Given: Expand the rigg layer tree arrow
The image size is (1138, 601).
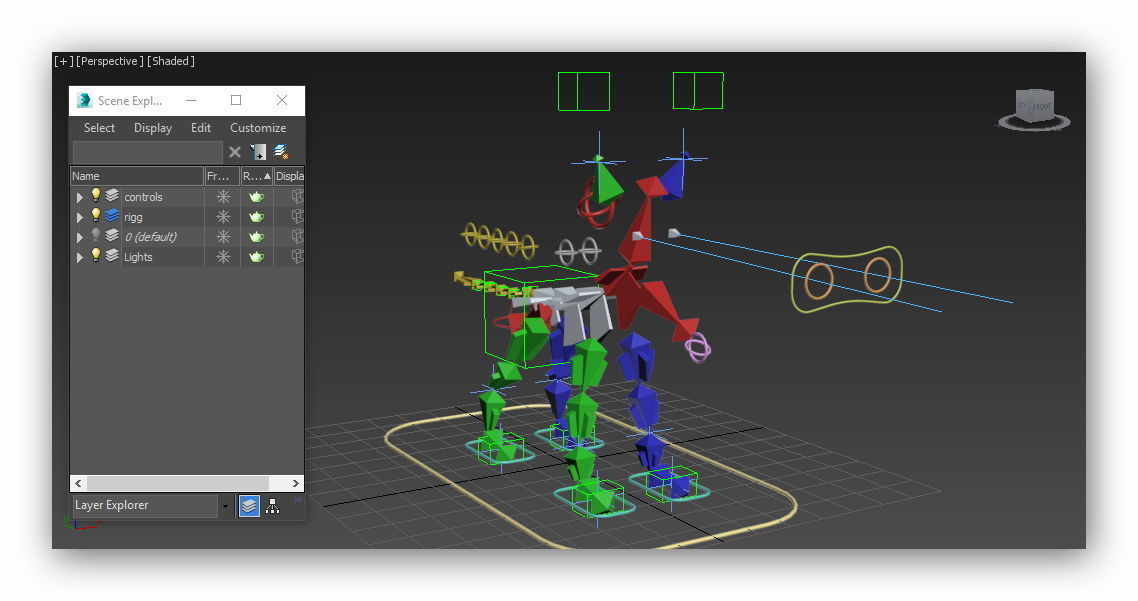Looking at the screenshot, I should click(80, 217).
